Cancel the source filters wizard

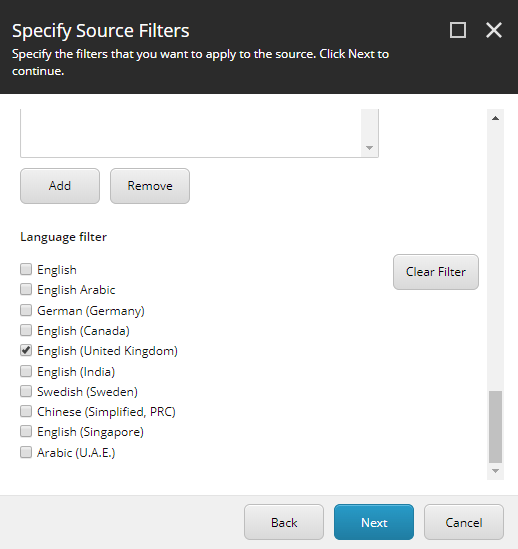464,522
